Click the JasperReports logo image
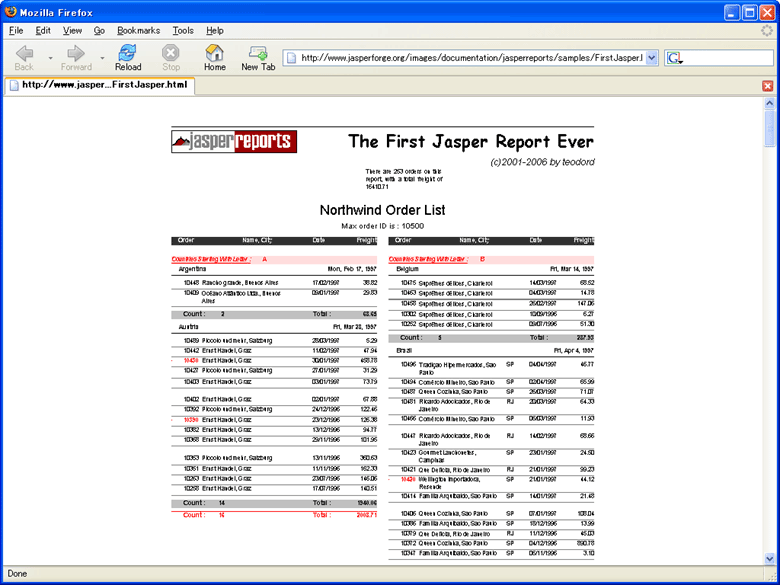Image resolution: width=780 pixels, height=585 pixels. (234, 142)
